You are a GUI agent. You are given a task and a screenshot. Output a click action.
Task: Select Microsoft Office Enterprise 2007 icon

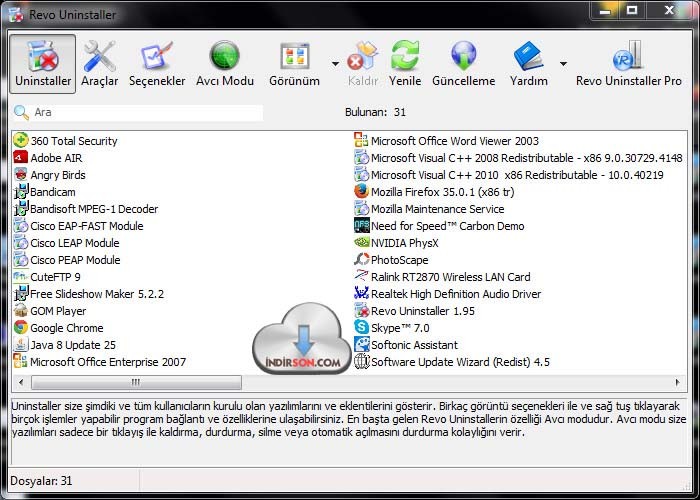click(21, 361)
